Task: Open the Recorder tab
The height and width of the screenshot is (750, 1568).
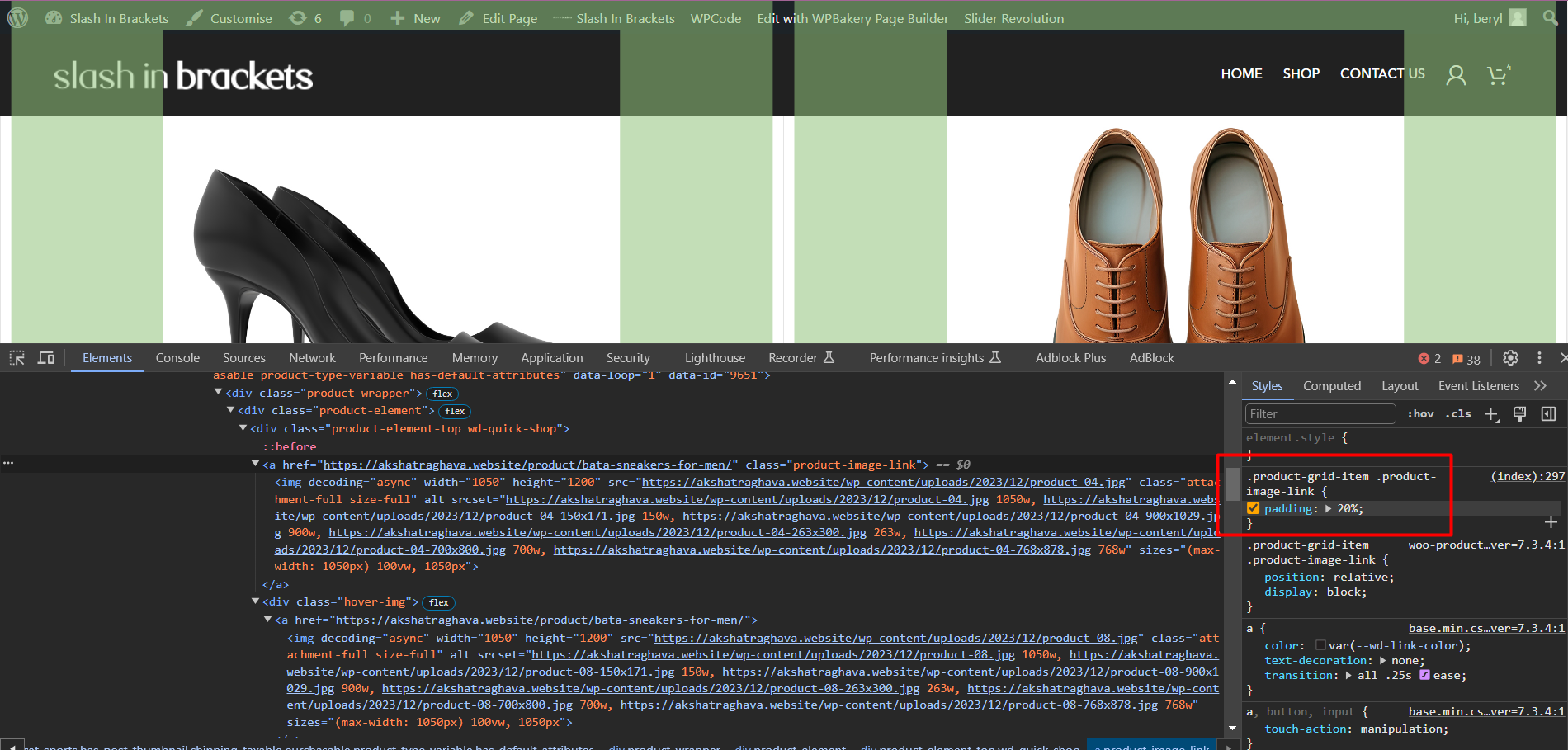Action: point(801,358)
